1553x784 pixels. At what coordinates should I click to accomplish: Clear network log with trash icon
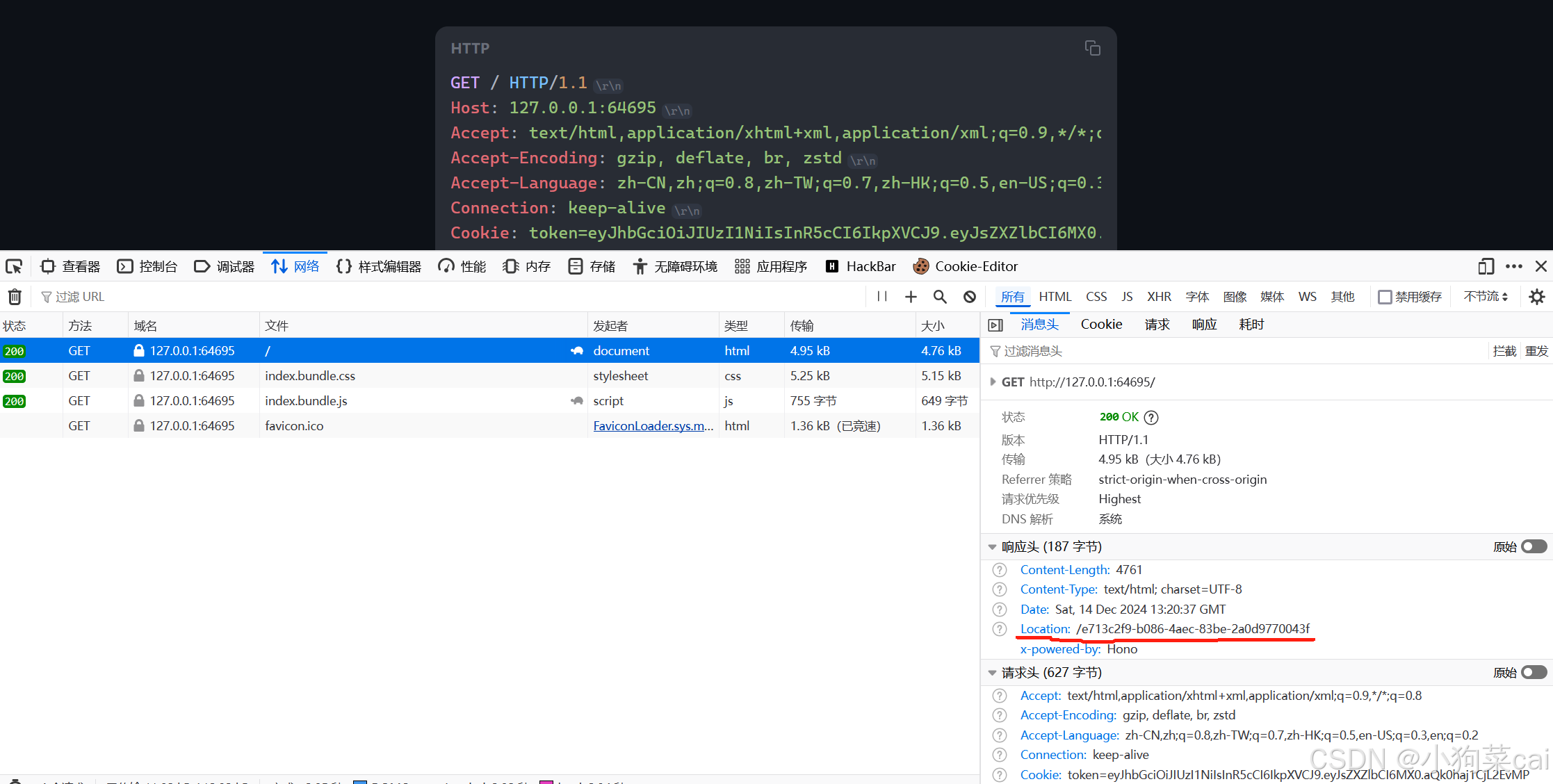click(x=15, y=297)
